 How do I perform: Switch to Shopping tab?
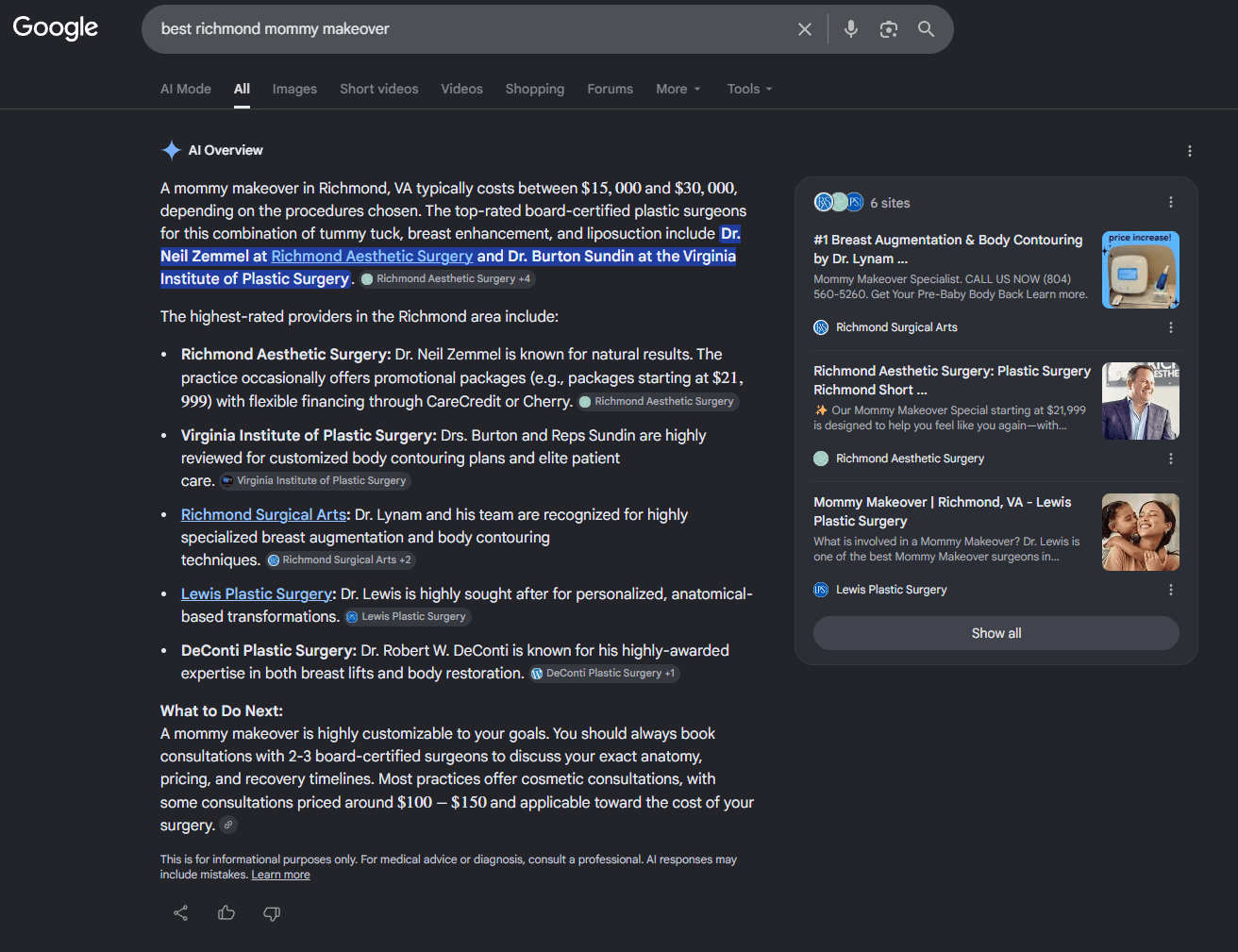click(x=535, y=89)
